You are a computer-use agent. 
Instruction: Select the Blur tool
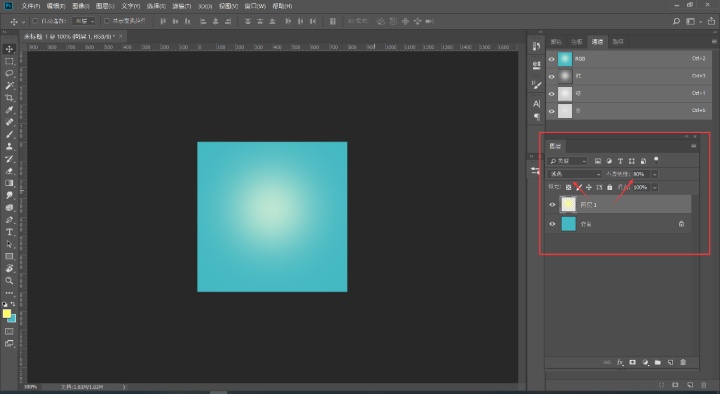pyautogui.click(x=9, y=195)
